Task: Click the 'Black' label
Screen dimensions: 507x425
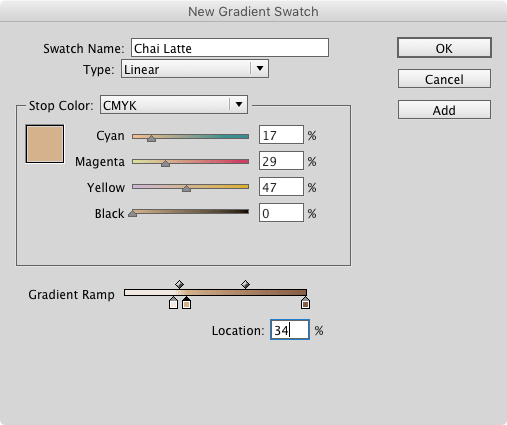Action: (110, 214)
